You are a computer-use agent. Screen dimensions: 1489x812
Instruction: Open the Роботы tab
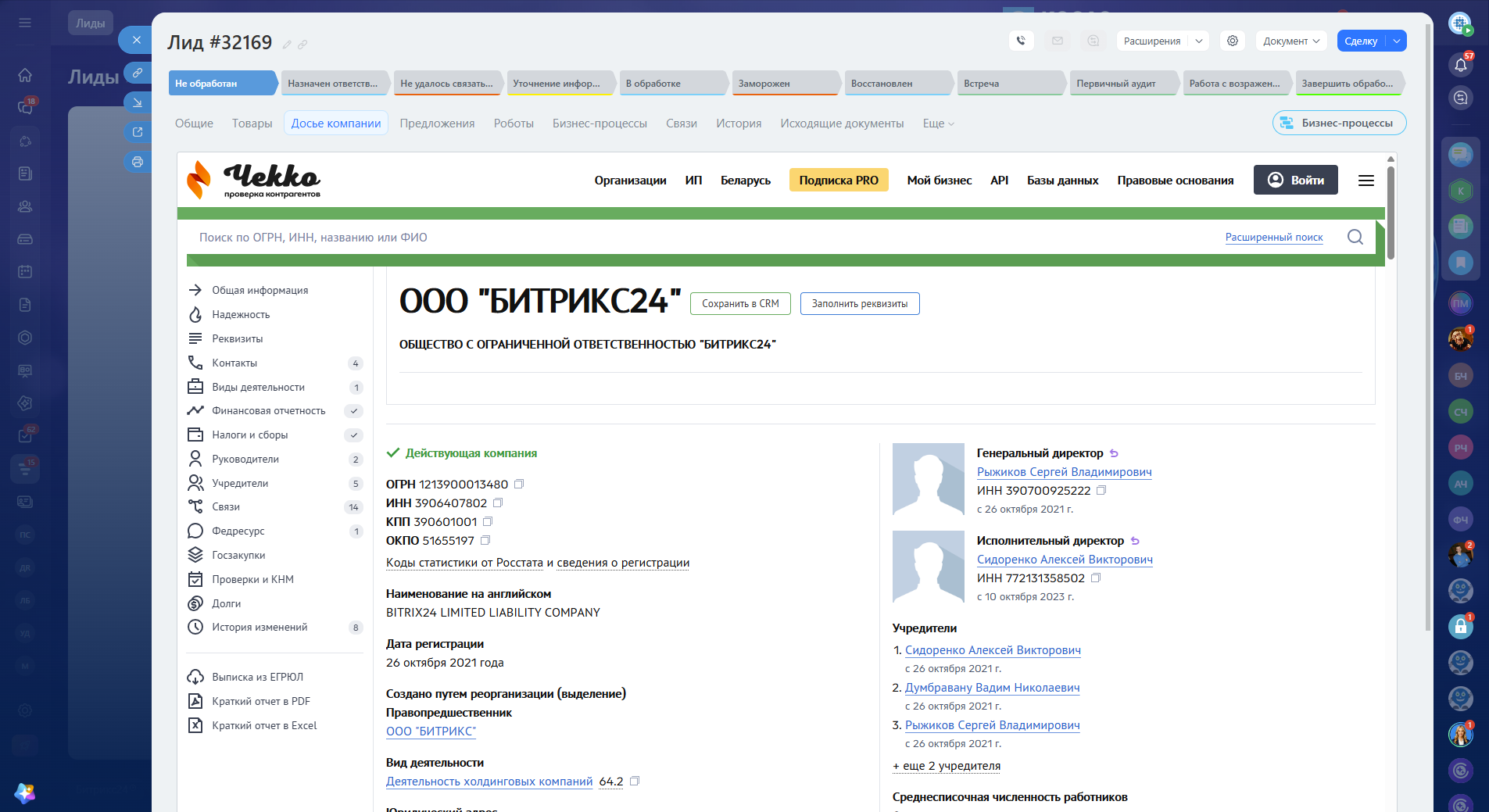click(x=514, y=123)
